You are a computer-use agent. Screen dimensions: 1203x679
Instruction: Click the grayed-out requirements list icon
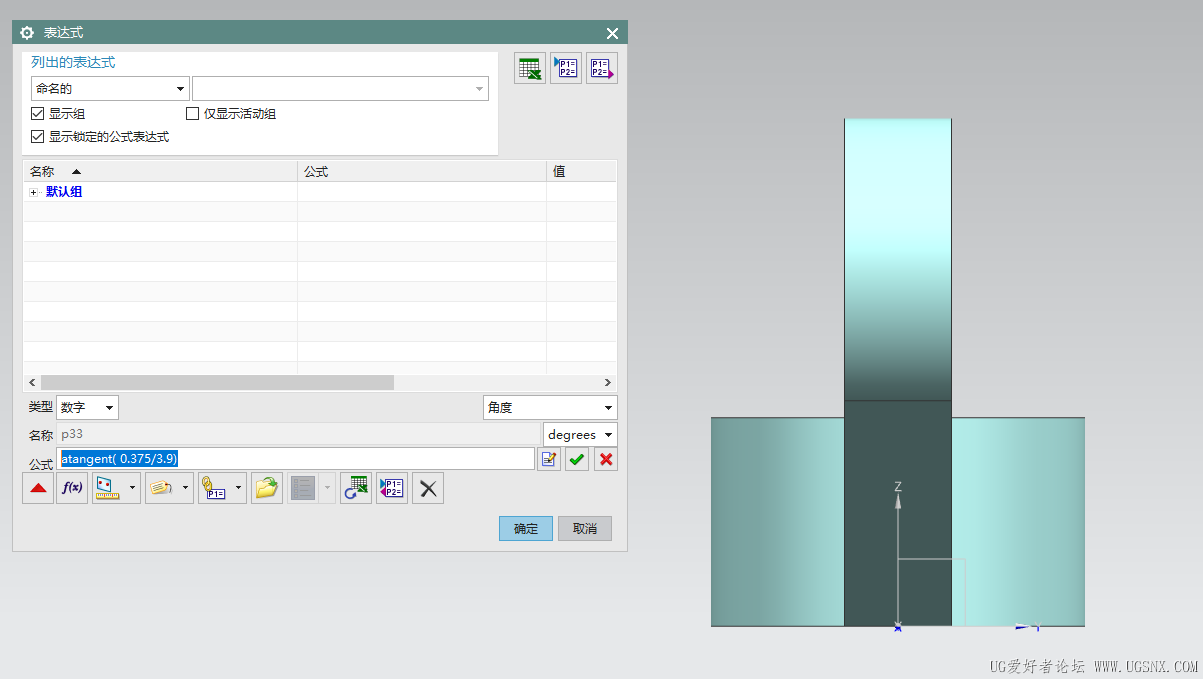click(303, 488)
